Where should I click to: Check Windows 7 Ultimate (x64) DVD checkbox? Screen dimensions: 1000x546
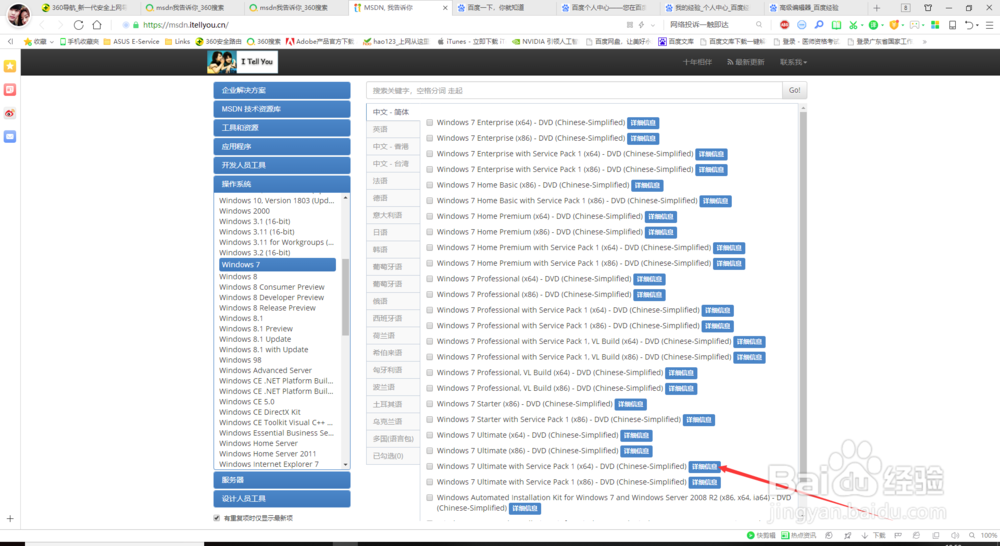click(430, 435)
